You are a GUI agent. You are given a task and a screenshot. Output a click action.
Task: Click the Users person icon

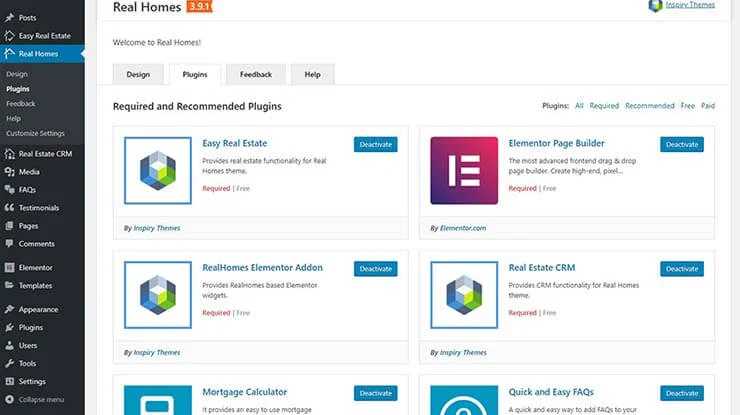coord(9,345)
